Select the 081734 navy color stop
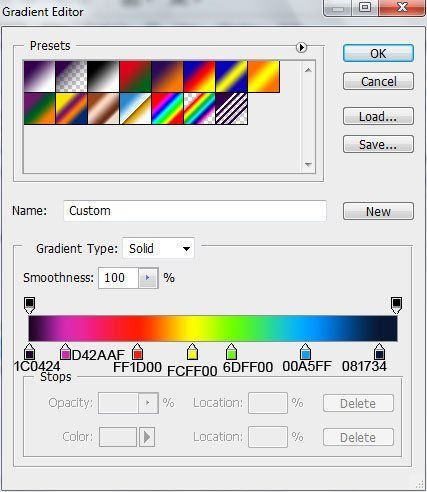427x492 pixels. point(379,352)
